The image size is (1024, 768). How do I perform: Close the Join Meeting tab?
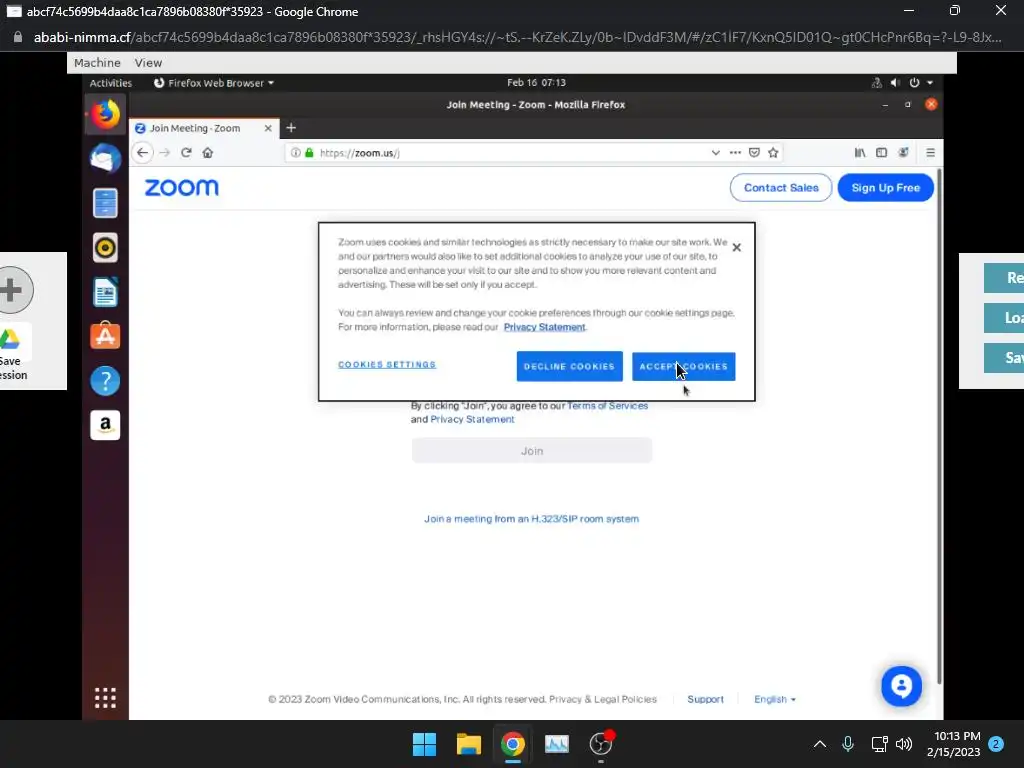pyautogui.click(x=268, y=128)
